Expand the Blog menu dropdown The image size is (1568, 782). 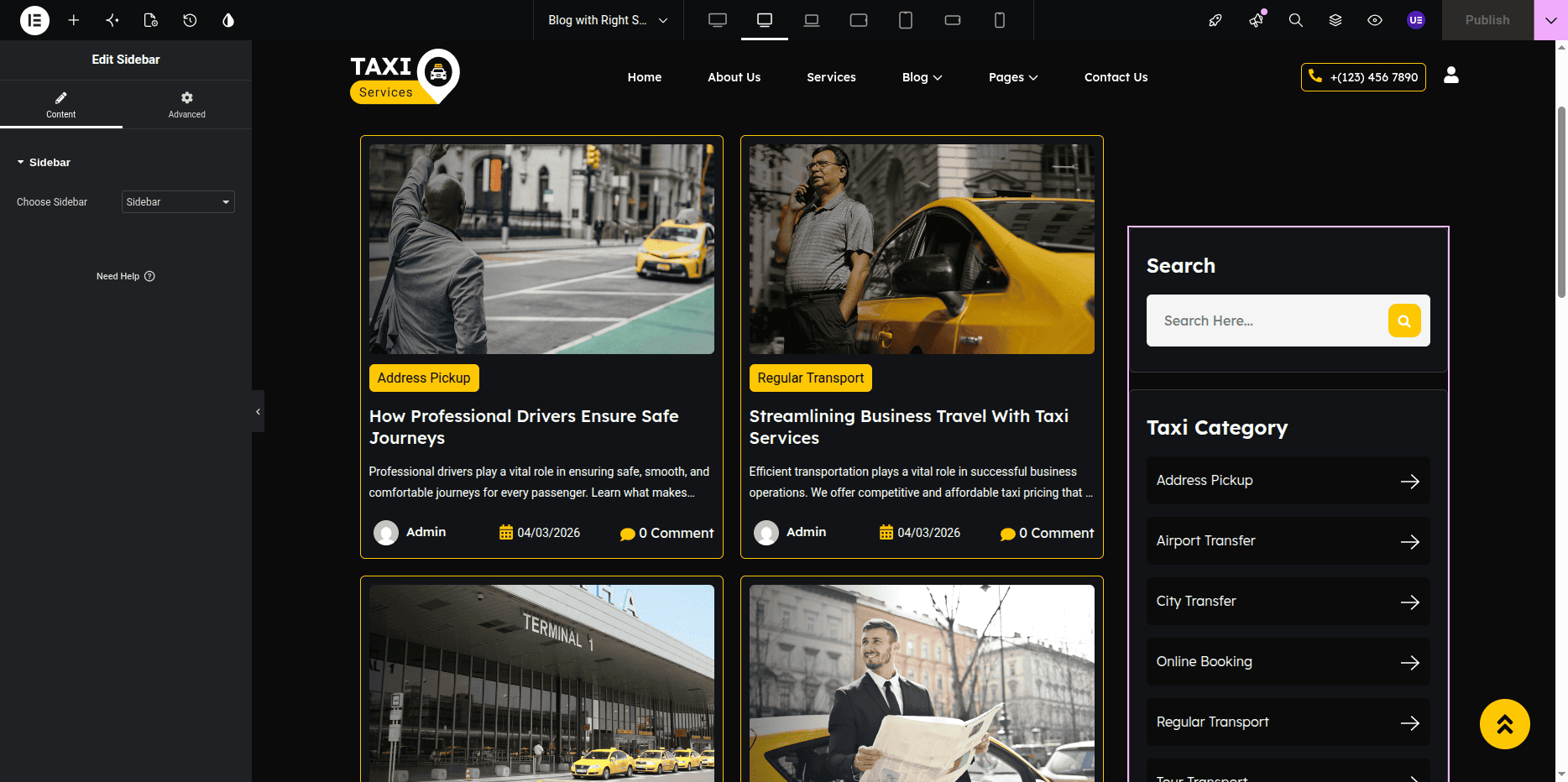coord(922,77)
